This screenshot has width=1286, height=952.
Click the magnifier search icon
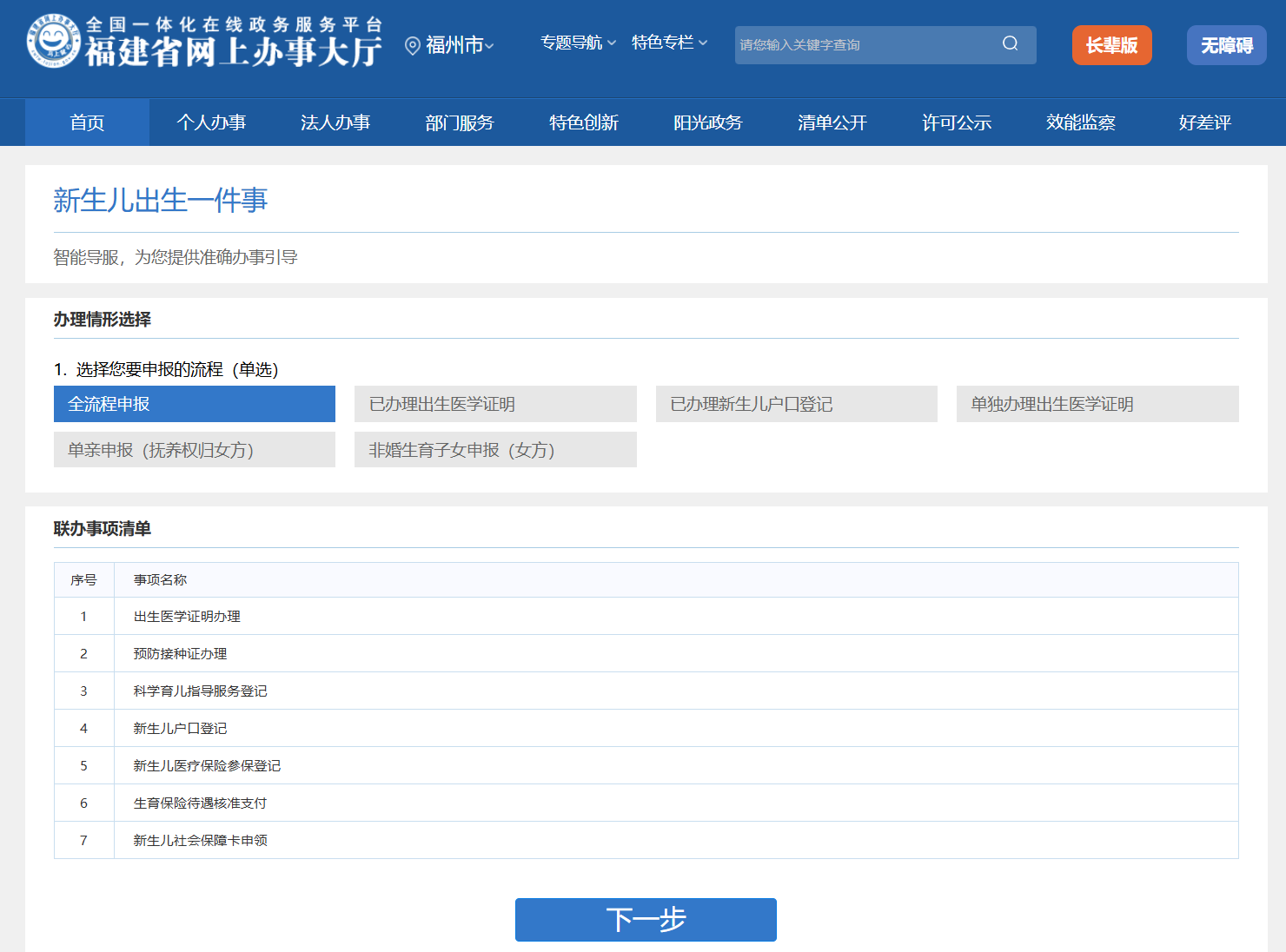[1010, 44]
